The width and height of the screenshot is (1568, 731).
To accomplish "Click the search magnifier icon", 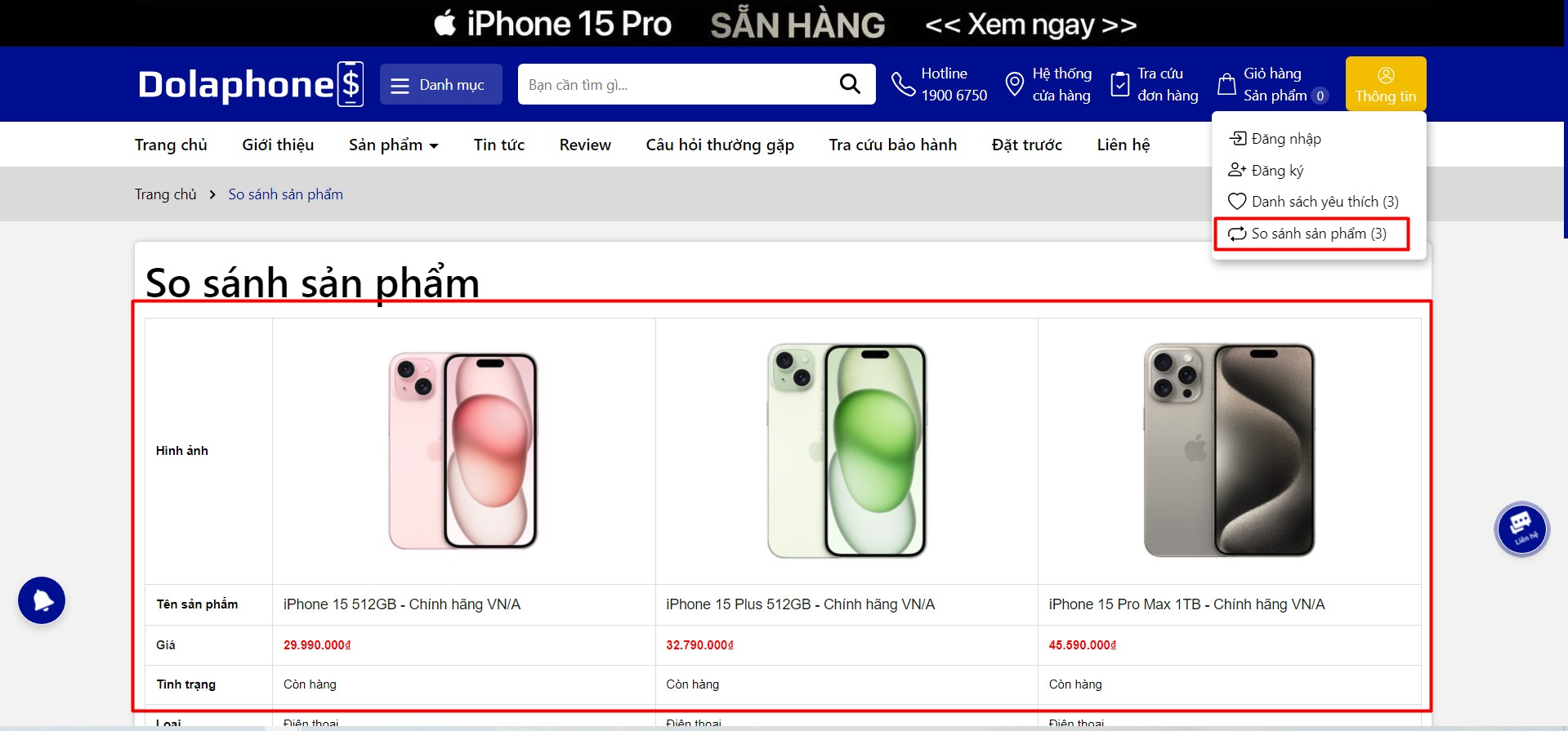I will pyautogui.click(x=850, y=84).
